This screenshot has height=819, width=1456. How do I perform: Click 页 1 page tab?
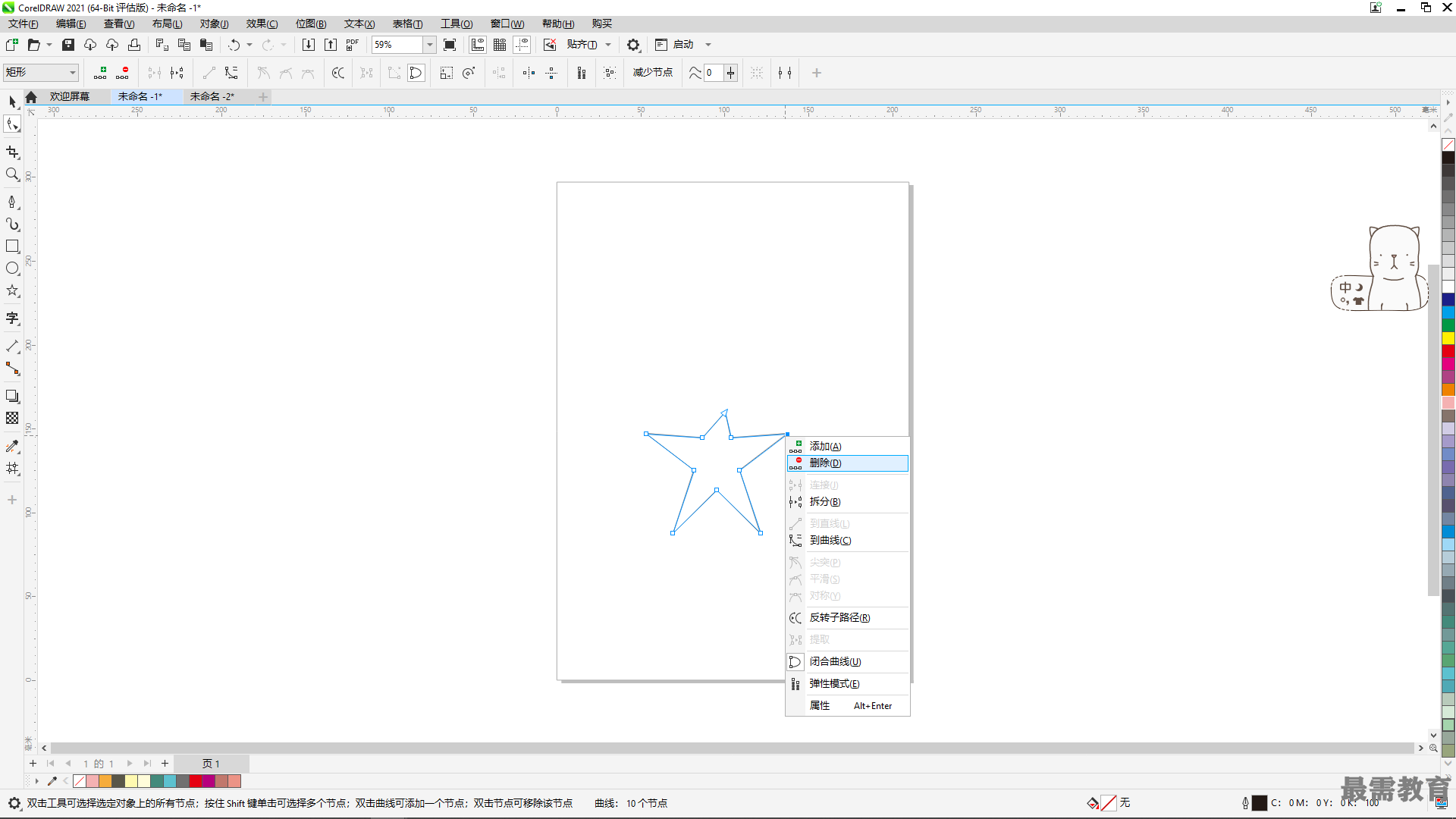point(211,764)
